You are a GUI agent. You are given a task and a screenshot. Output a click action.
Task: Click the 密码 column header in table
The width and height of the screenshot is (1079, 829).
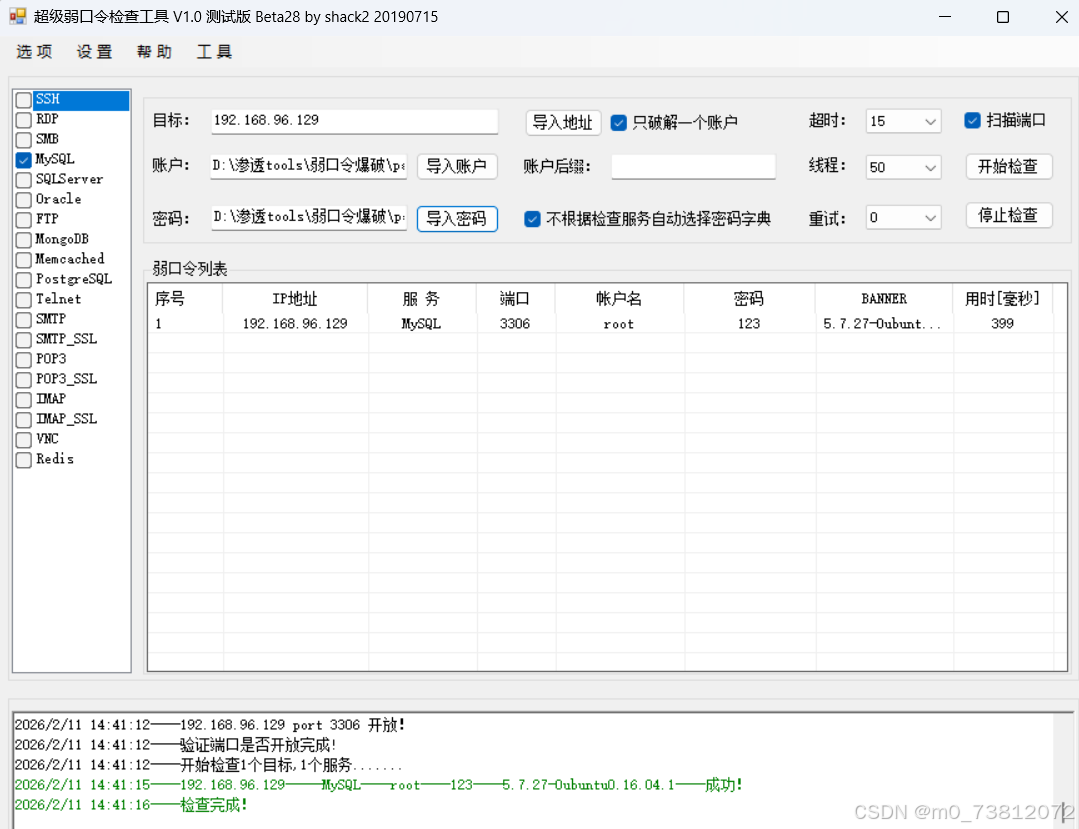(x=749, y=299)
